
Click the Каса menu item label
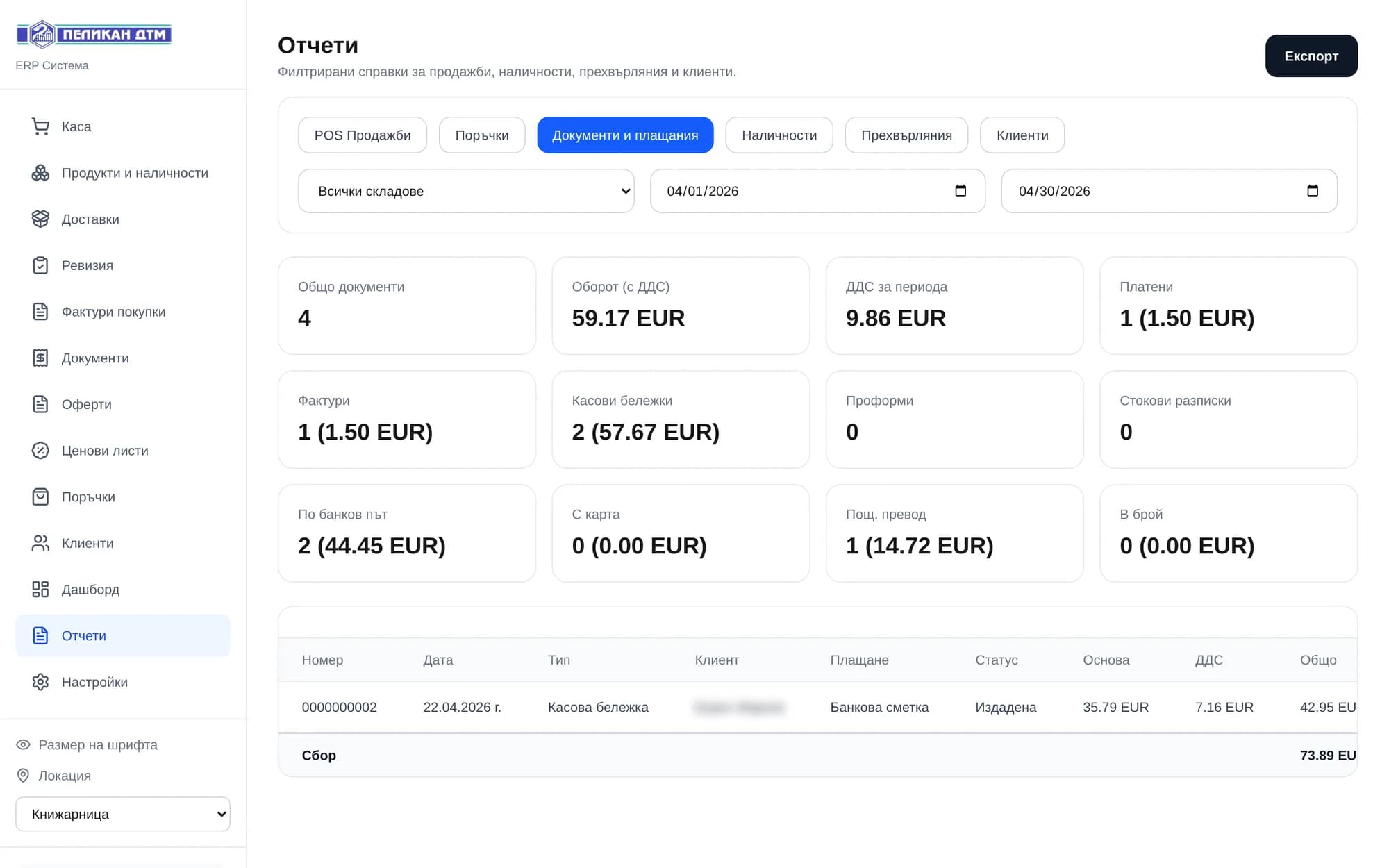76,126
